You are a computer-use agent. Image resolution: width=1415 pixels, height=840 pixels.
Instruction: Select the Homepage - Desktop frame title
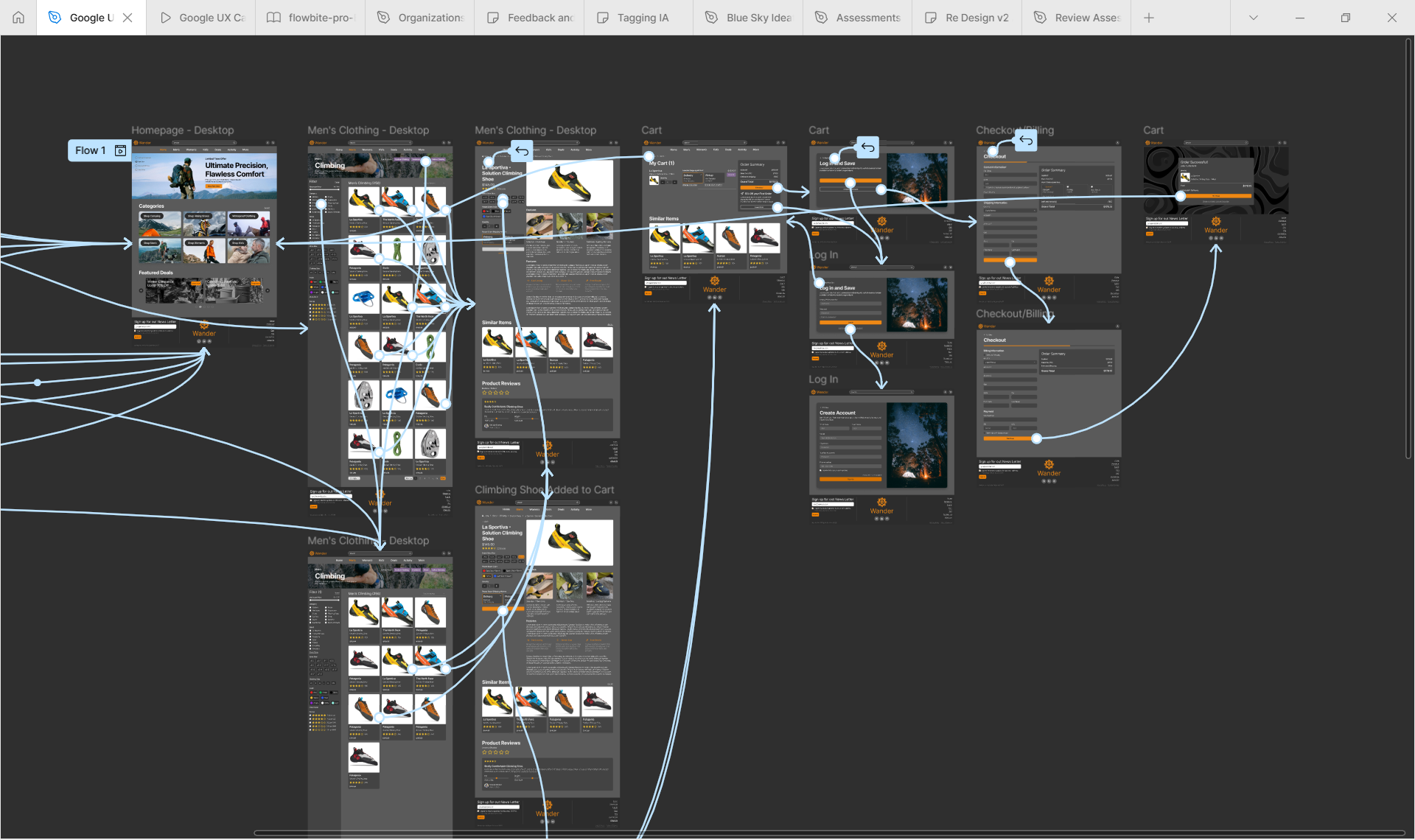(x=182, y=130)
